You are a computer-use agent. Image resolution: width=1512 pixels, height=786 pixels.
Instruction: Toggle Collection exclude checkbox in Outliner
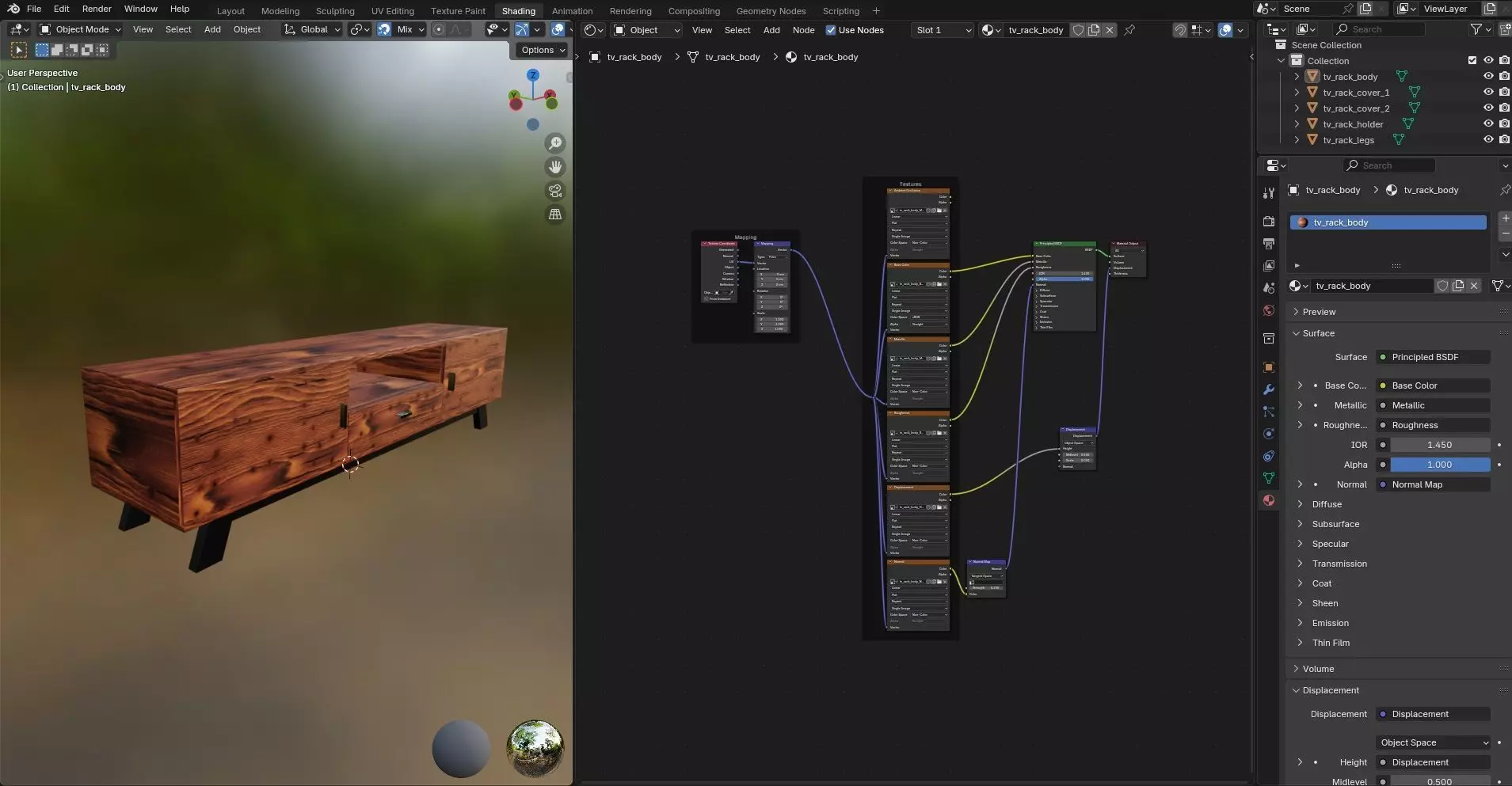pyautogui.click(x=1472, y=61)
